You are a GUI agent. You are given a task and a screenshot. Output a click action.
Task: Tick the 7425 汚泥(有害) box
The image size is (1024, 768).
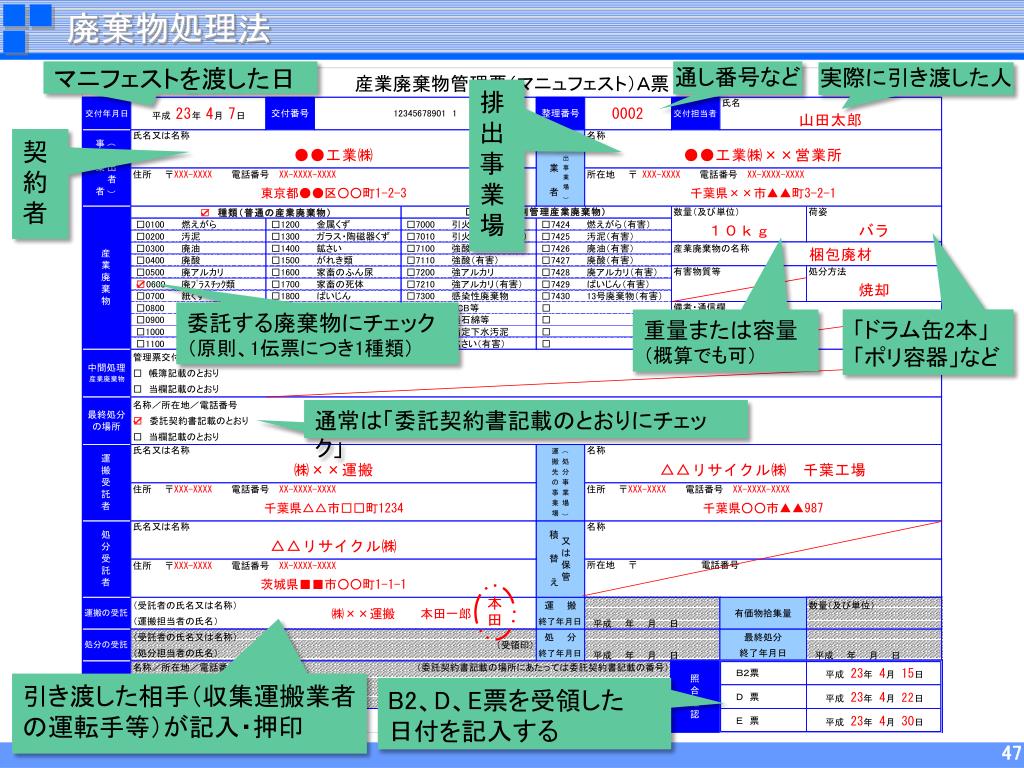point(546,236)
